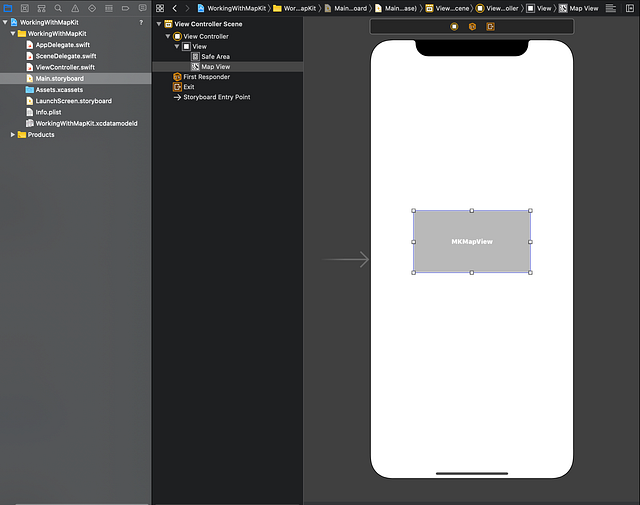Open SceneDelegate.swift file
Screen dimensions: 640x505
tap(61, 56)
